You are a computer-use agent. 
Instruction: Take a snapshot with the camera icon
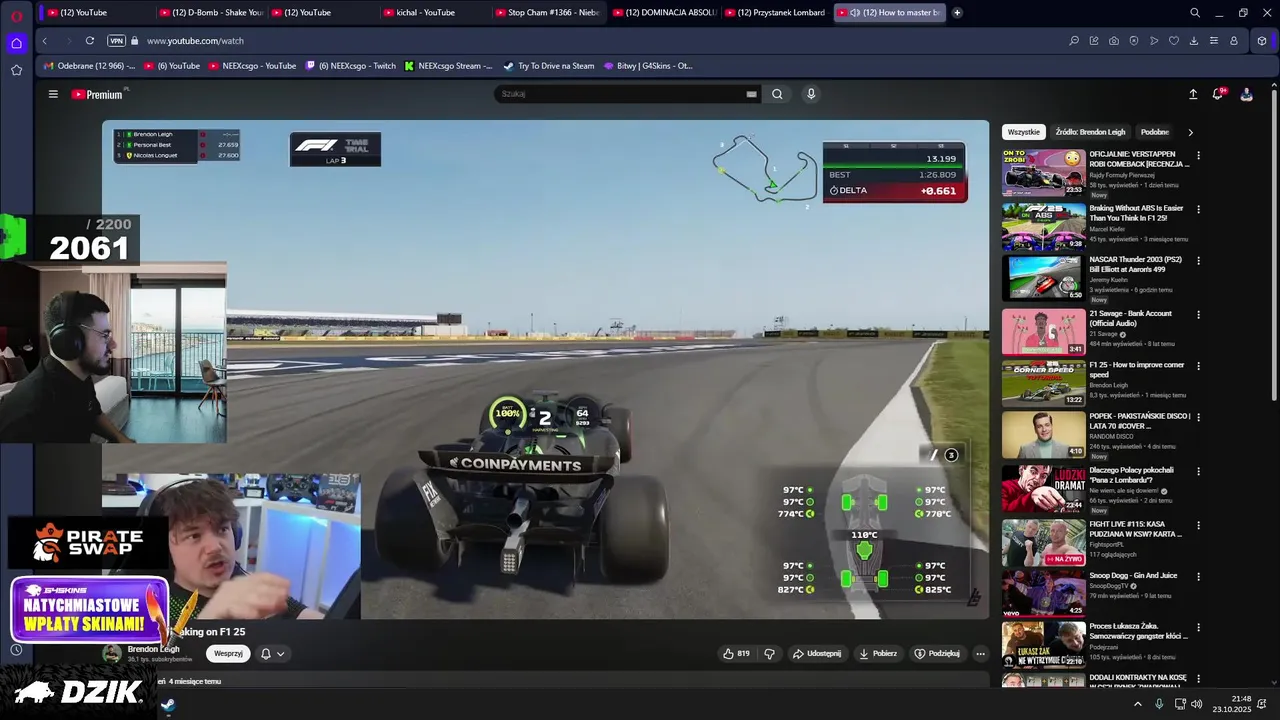coord(1114,41)
